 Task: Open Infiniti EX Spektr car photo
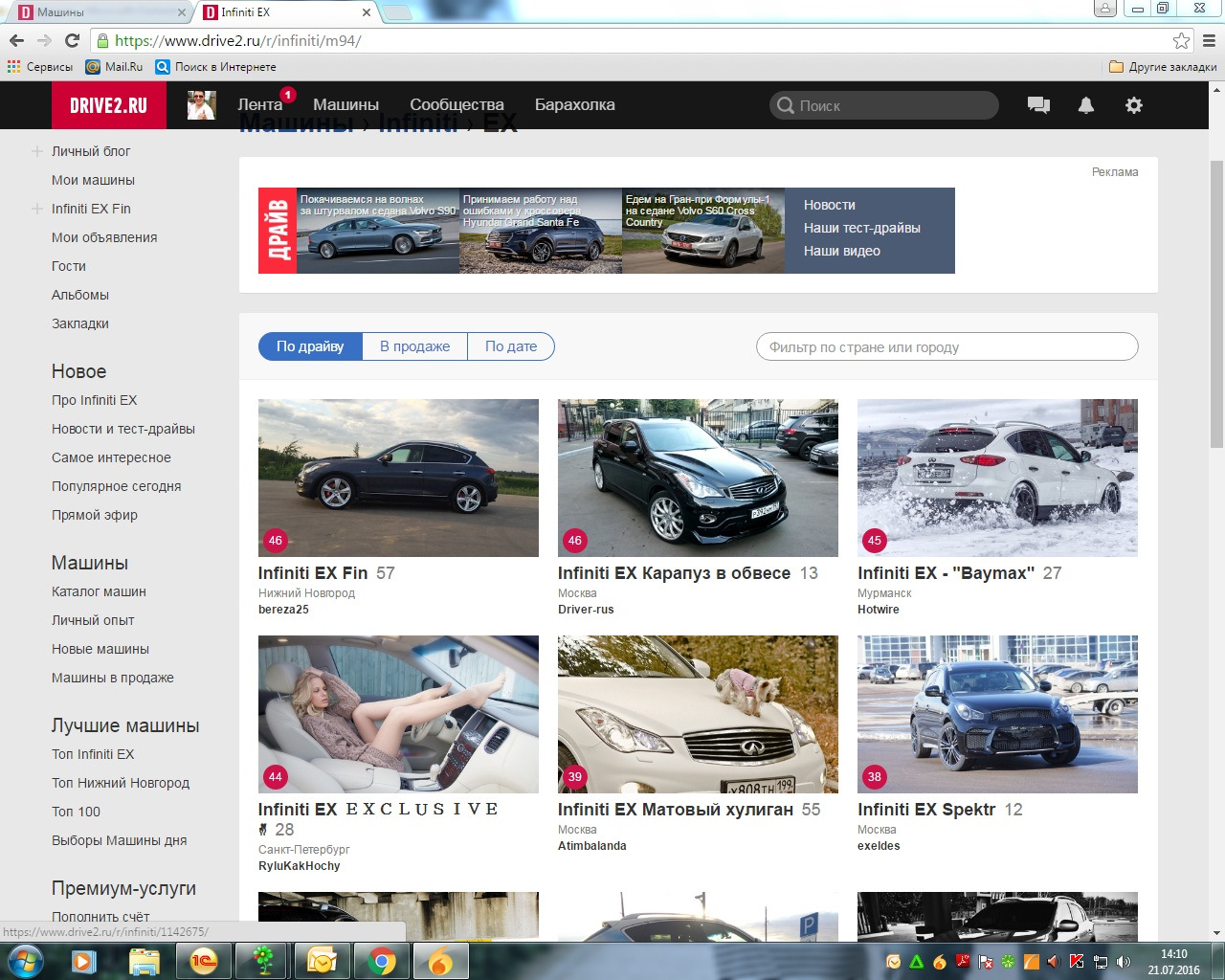click(x=997, y=714)
